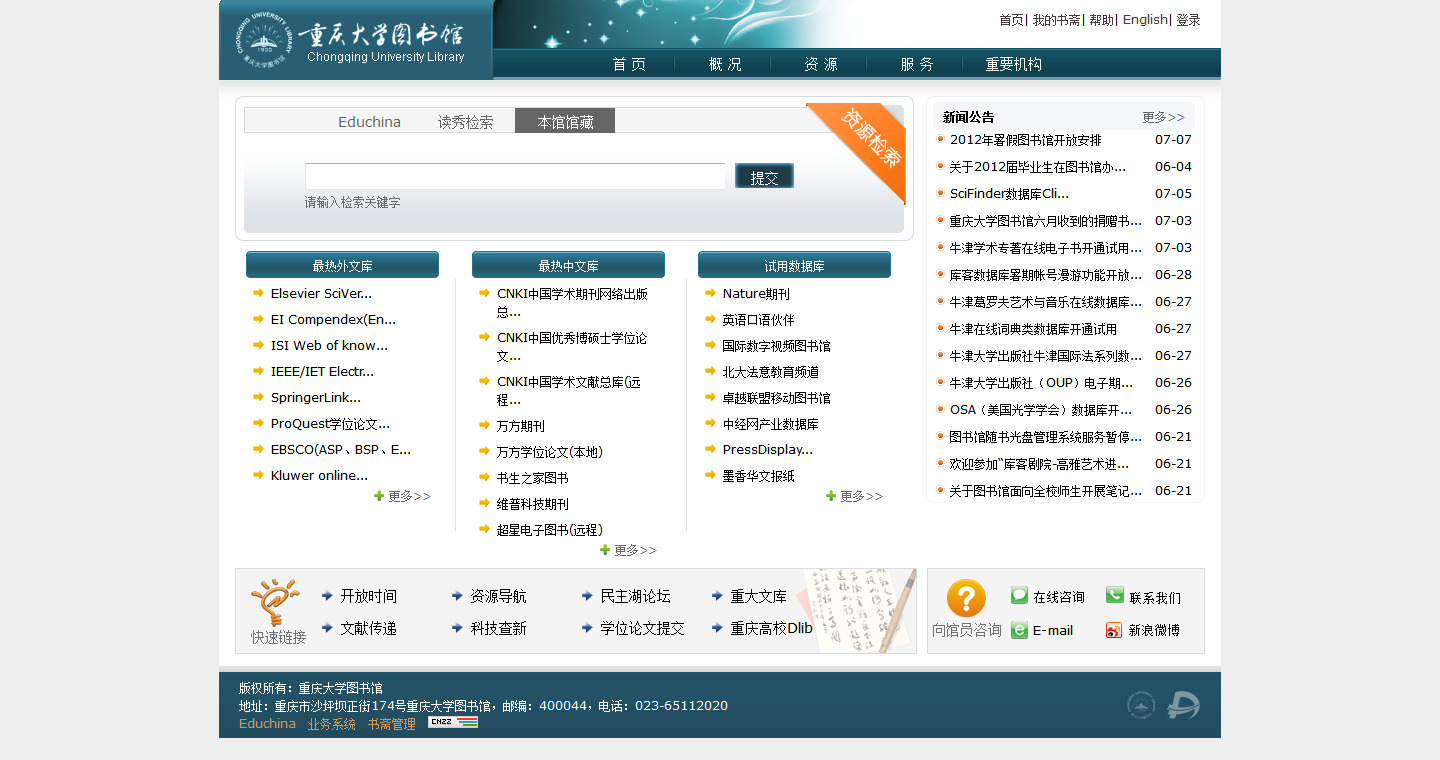Viewport: 1440px width, 760px height.
Task: Open 英语口语伙伴 trial database
Action: [759, 320]
